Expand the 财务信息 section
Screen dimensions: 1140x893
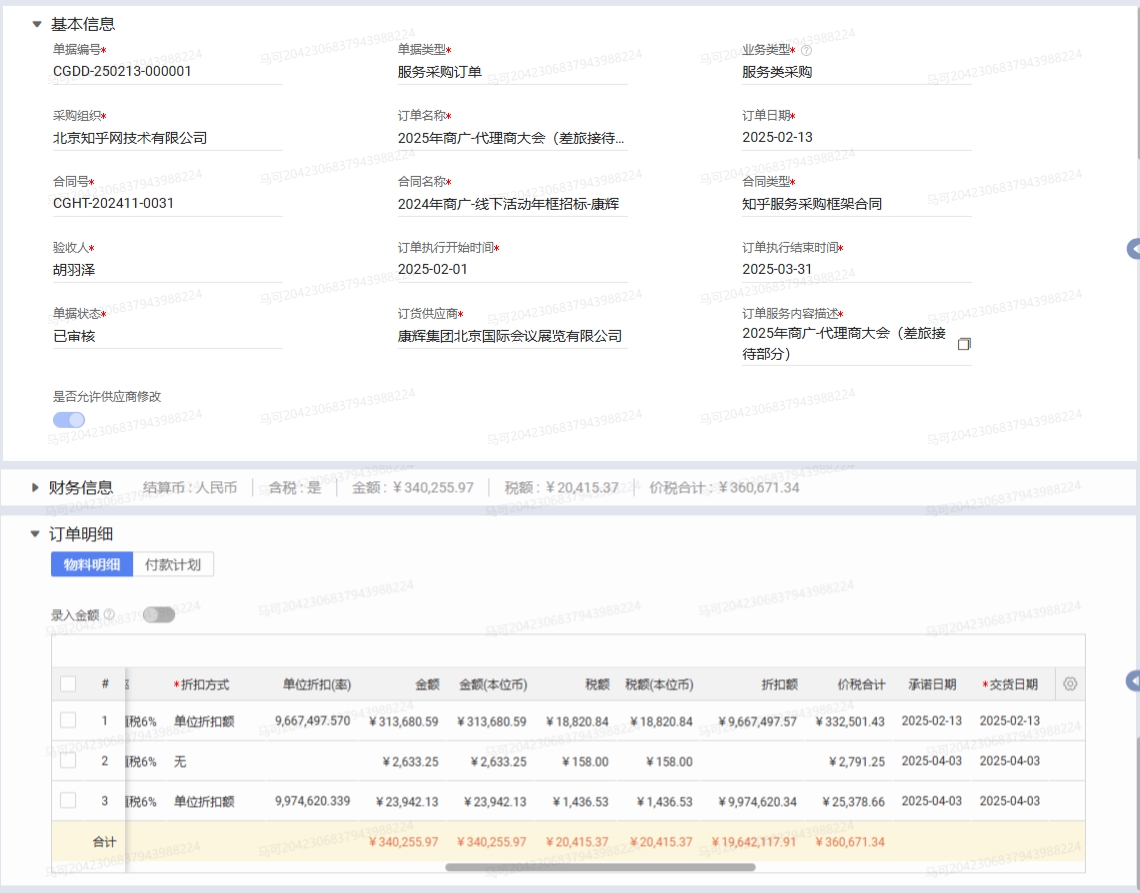coord(36,488)
